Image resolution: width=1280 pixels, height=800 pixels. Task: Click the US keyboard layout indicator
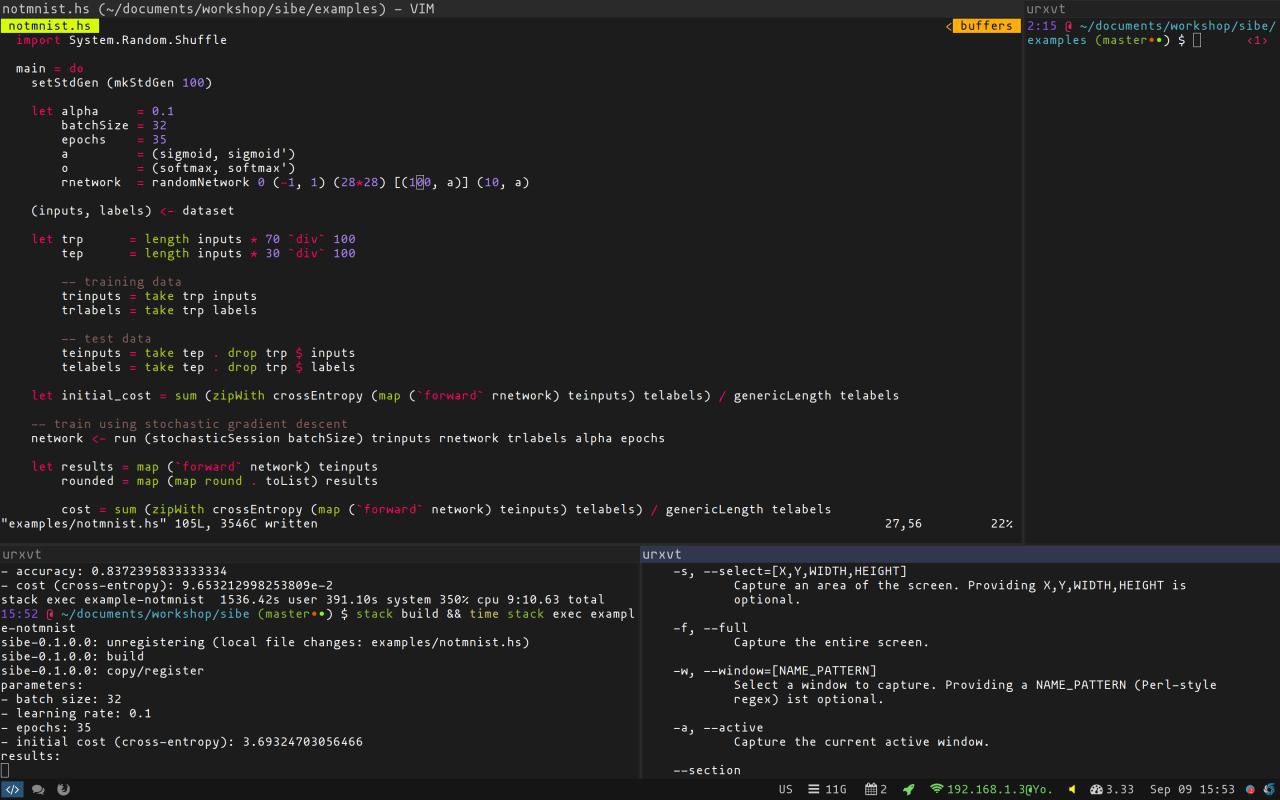coord(785,789)
